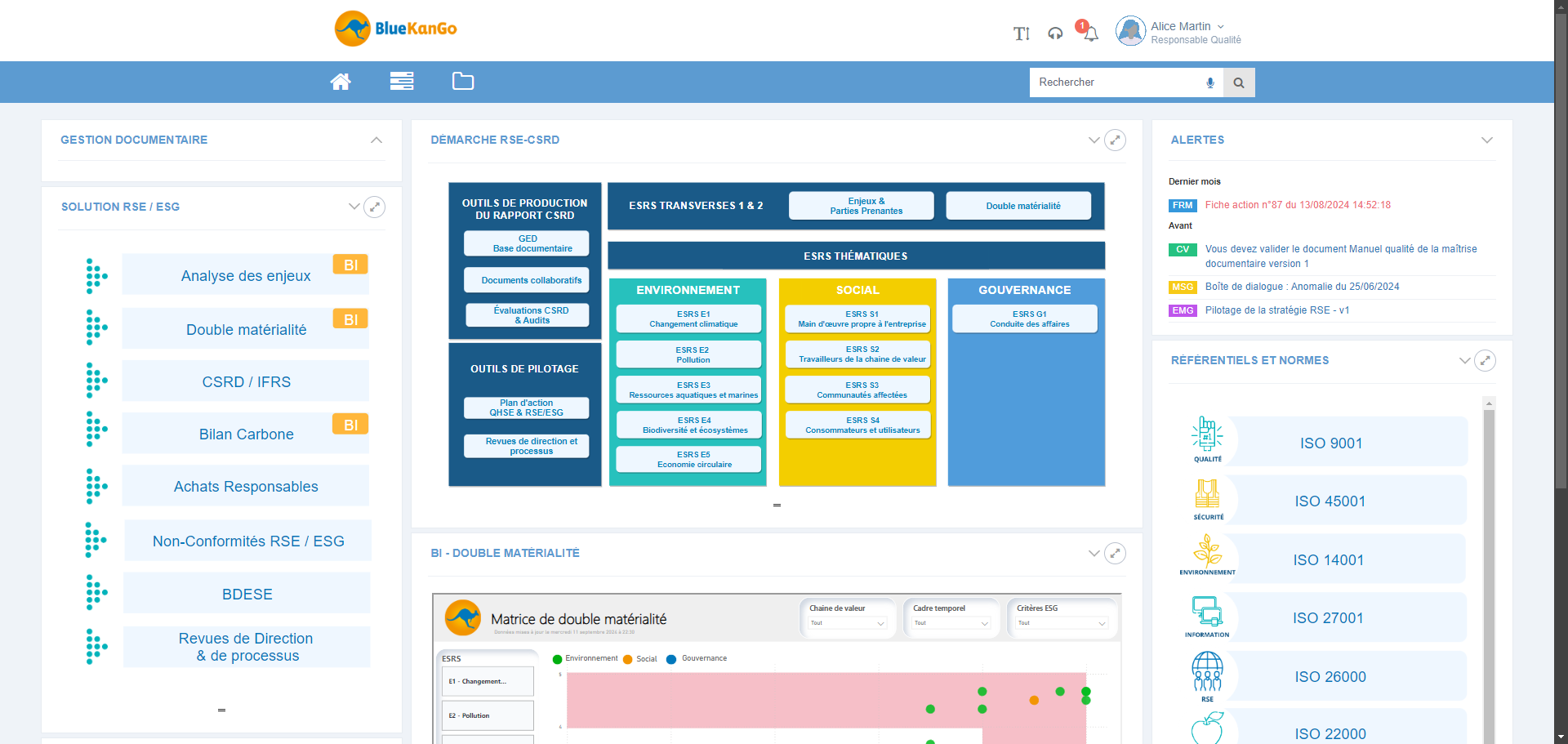Click the dotted icon beside BDESE
Screen dimensions: 1568x744
96,593
